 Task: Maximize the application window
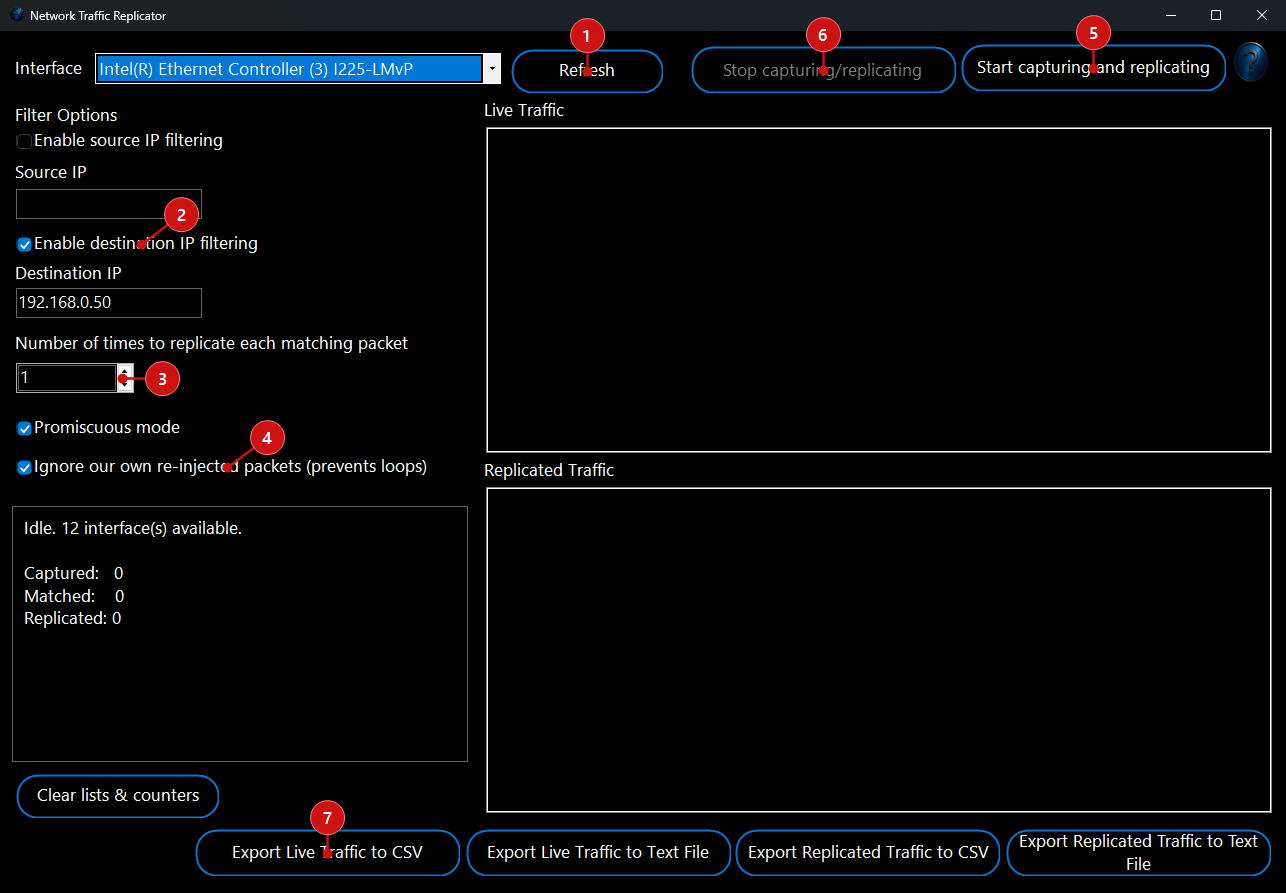tap(1216, 15)
